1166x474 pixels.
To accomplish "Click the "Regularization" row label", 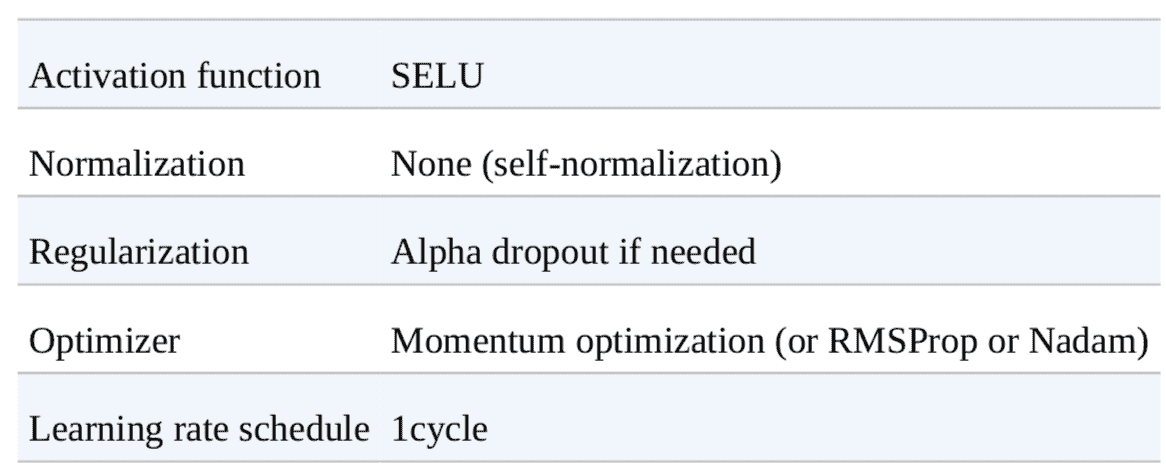I will (139, 251).
